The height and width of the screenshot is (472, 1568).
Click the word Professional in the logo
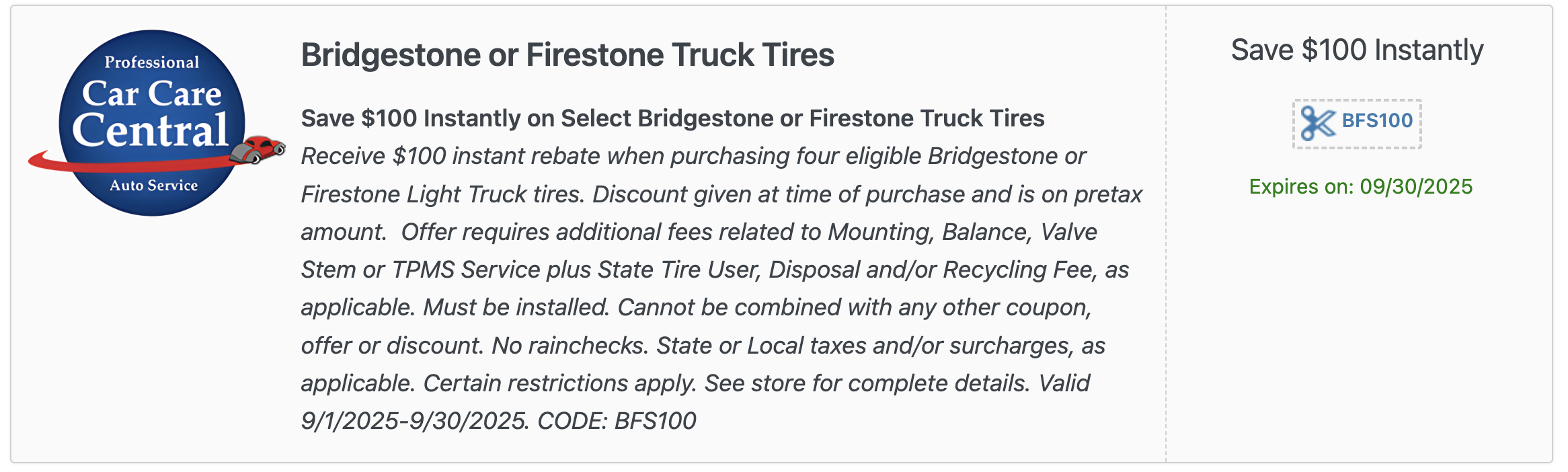152,63
